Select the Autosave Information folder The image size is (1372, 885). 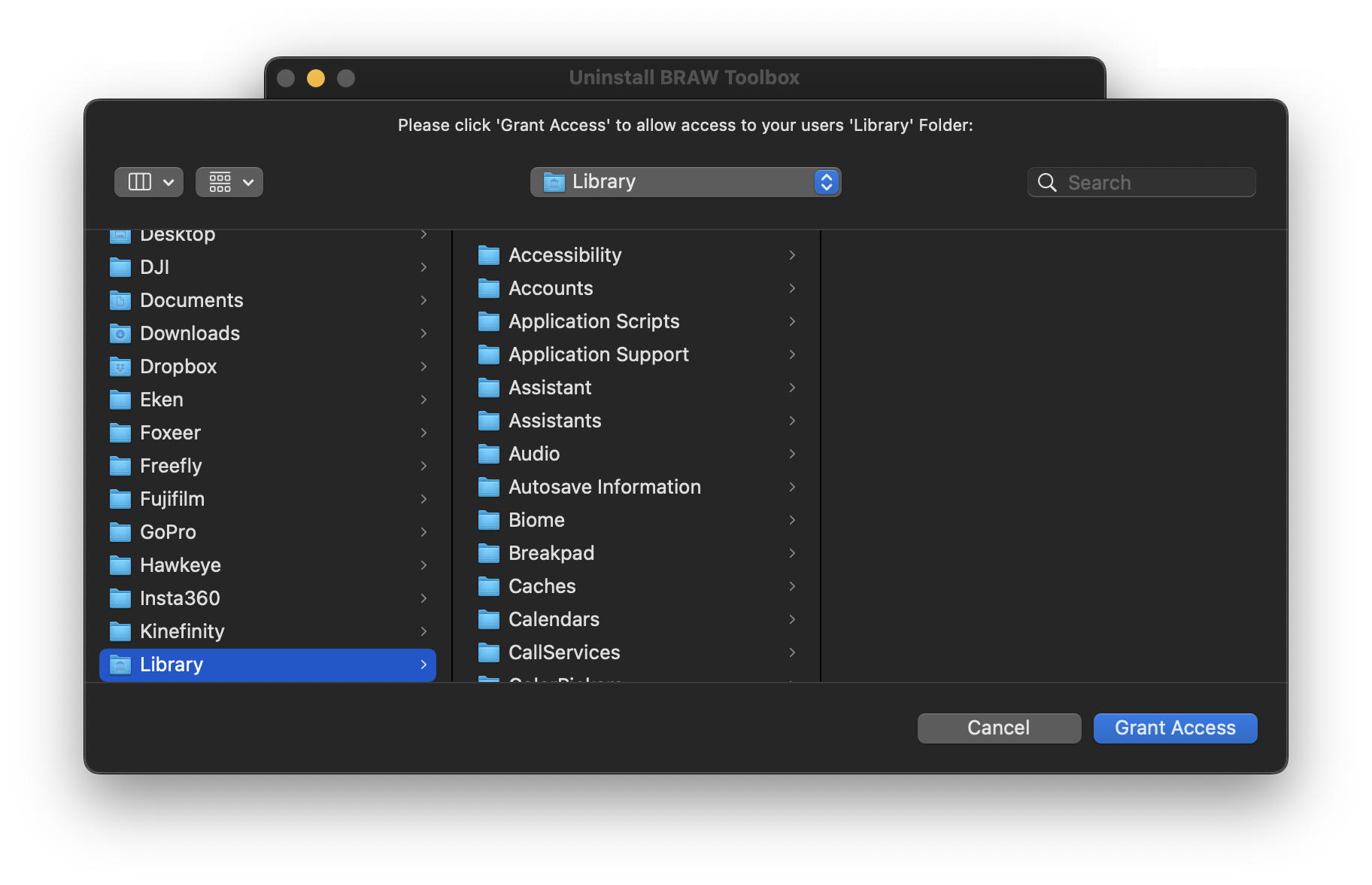pyautogui.click(x=604, y=487)
